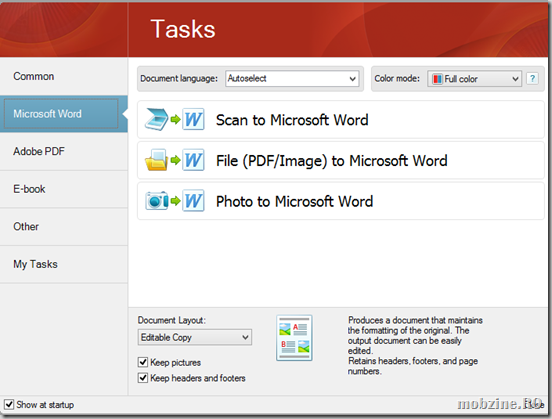Toggle Keep headers and footers checkbox

[143, 378]
